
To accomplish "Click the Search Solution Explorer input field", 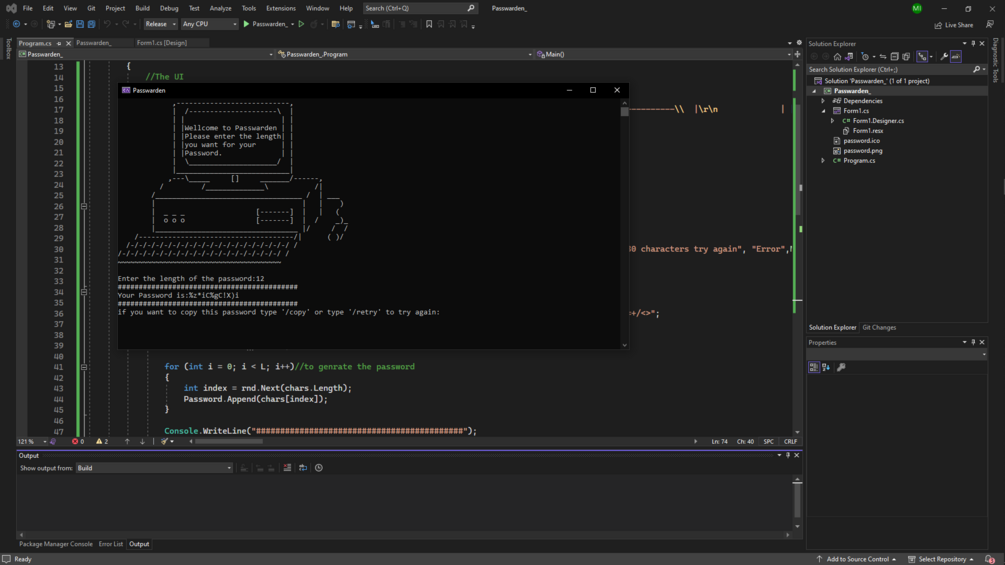I will tap(889, 69).
